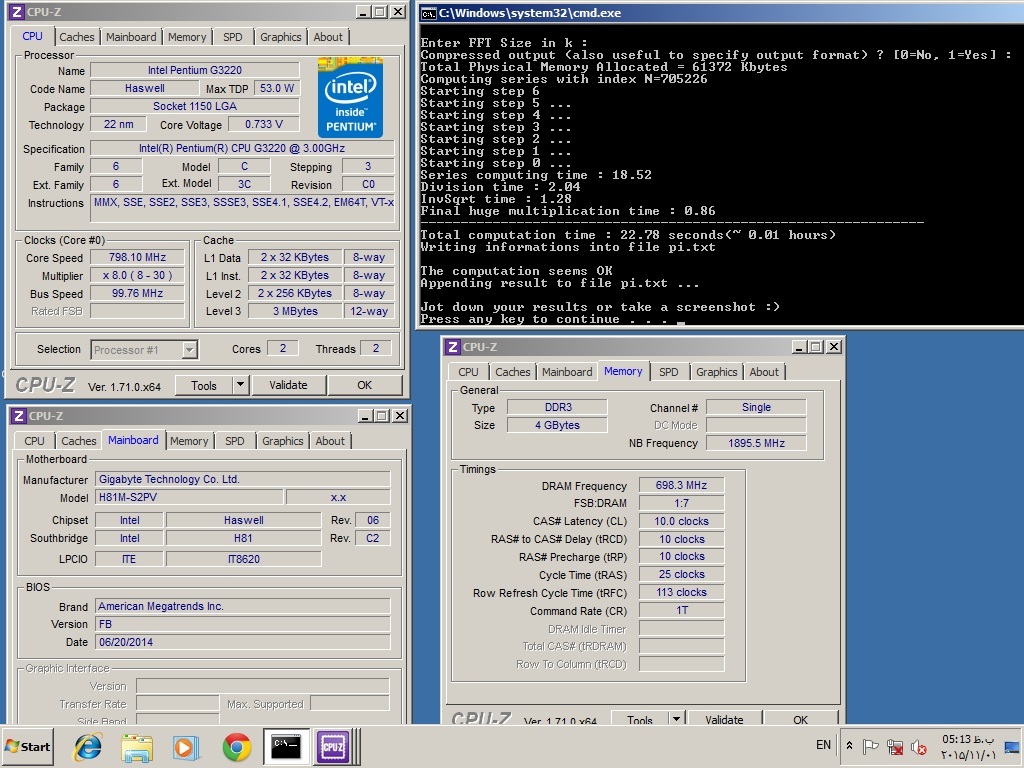Screen dimensions: 1024x768
Task: Maximize the CPU-Z Mainboard window
Action: tap(382, 416)
